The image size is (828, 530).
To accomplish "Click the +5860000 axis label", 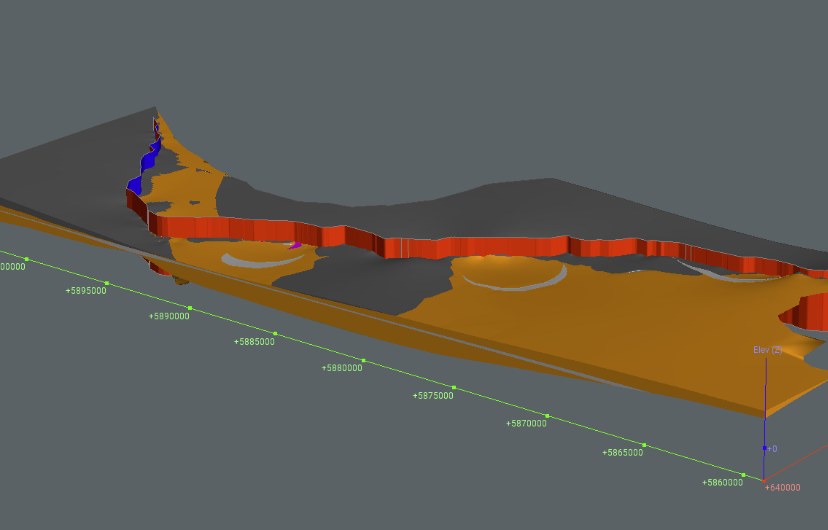I will (722, 482).
